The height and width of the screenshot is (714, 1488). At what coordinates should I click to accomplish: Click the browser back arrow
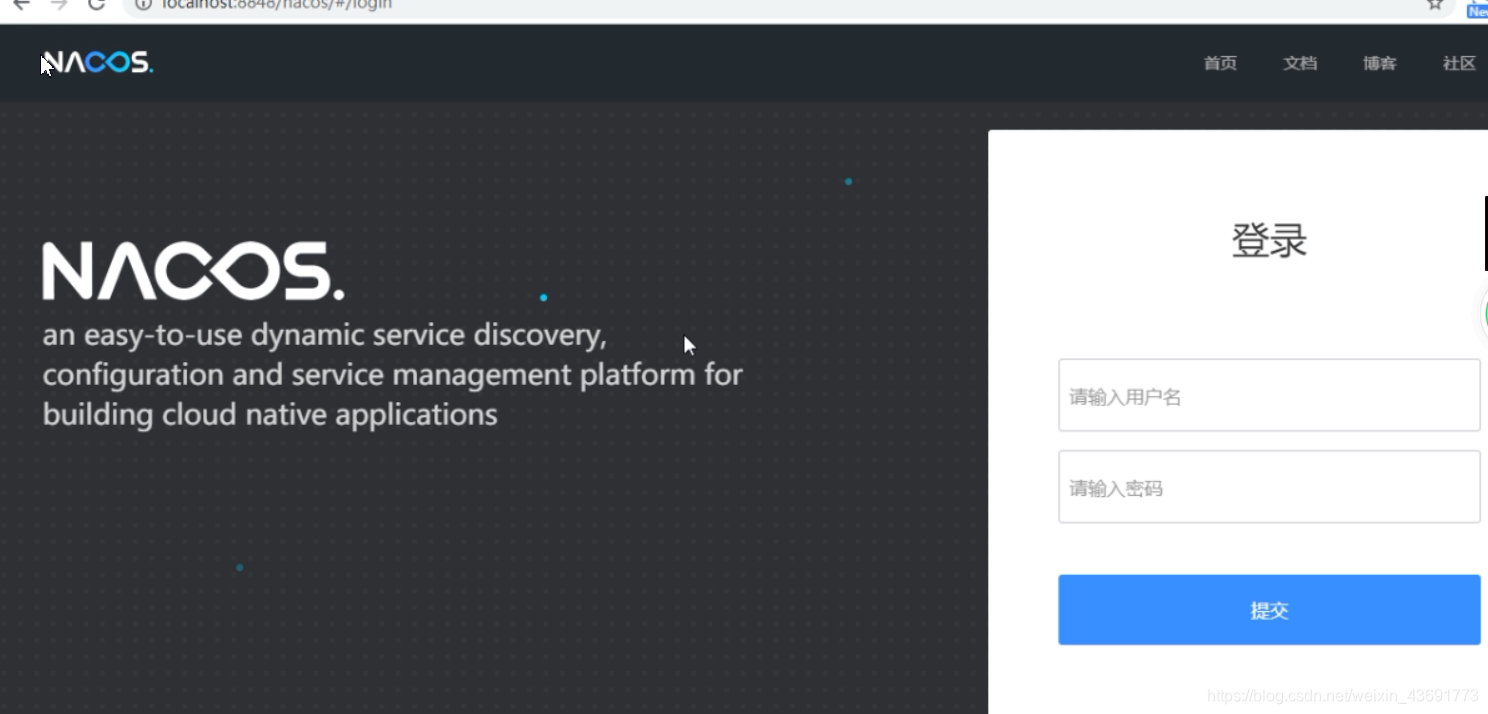[21, 4]
